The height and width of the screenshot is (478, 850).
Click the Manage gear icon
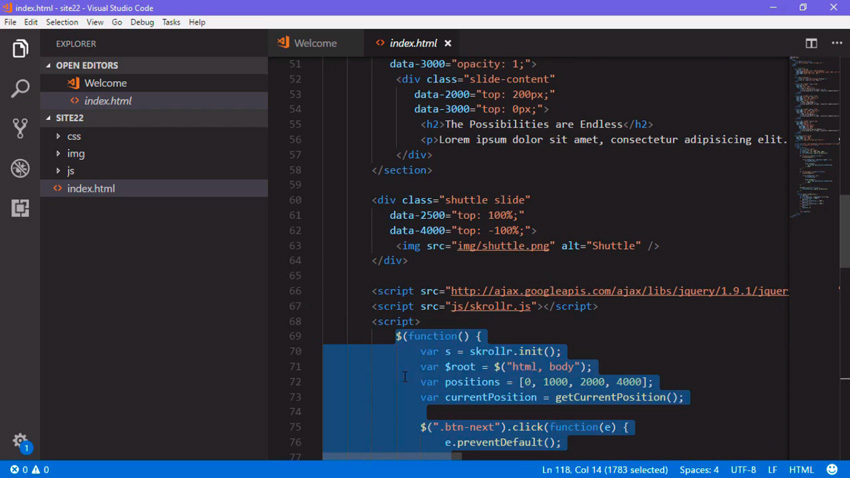[20, 441]
